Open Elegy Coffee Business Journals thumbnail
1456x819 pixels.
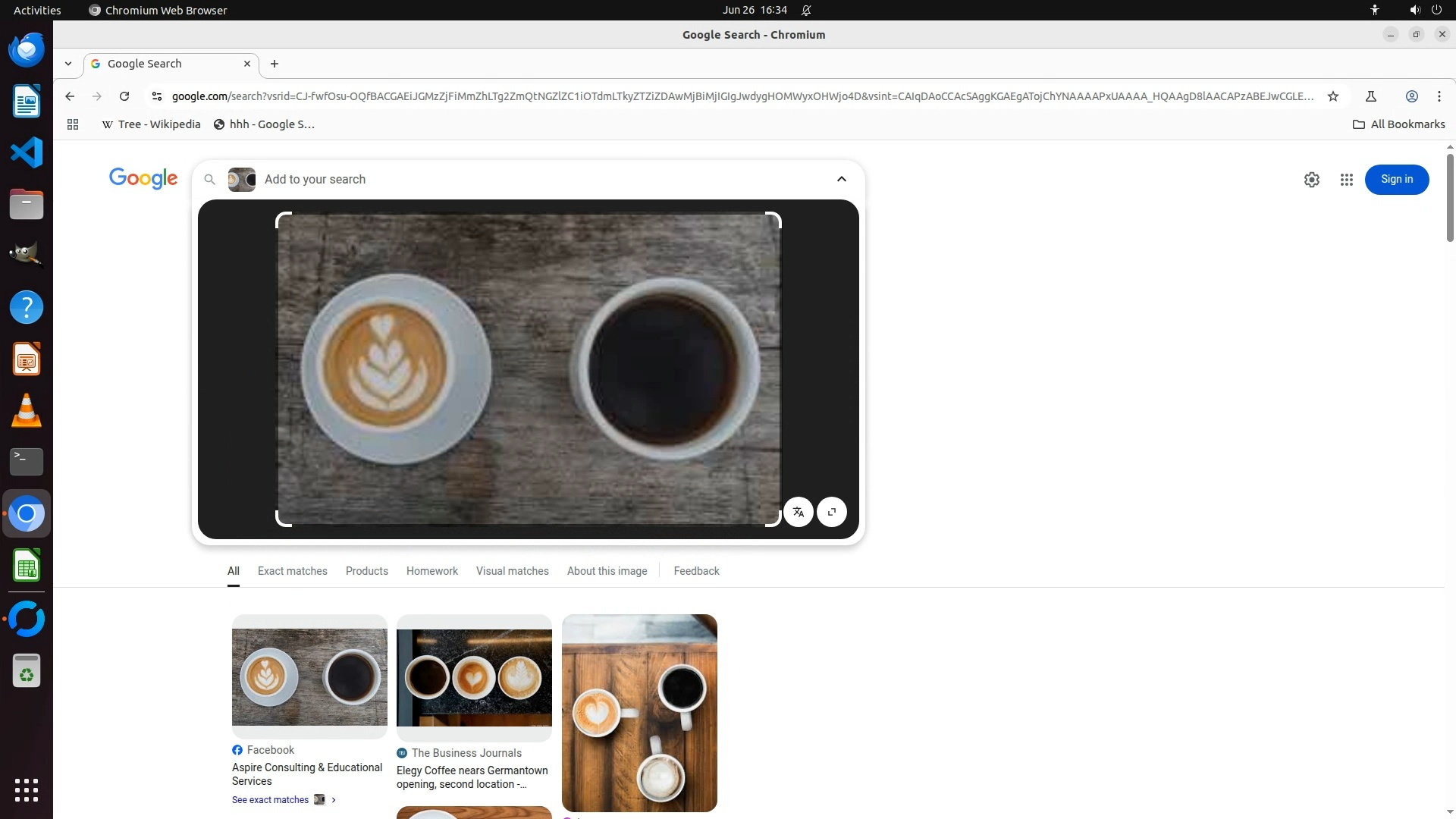(474, 677)
